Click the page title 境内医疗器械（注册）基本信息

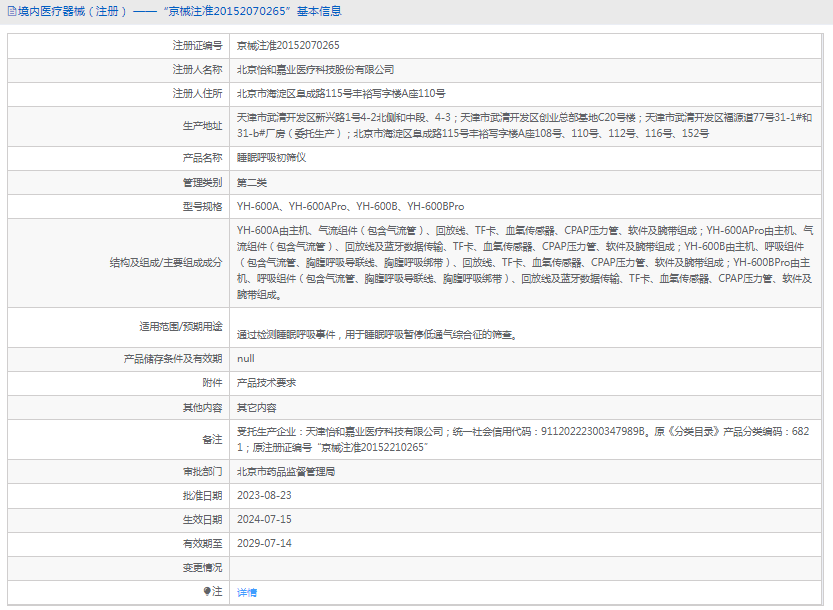(x=180, y=11)
